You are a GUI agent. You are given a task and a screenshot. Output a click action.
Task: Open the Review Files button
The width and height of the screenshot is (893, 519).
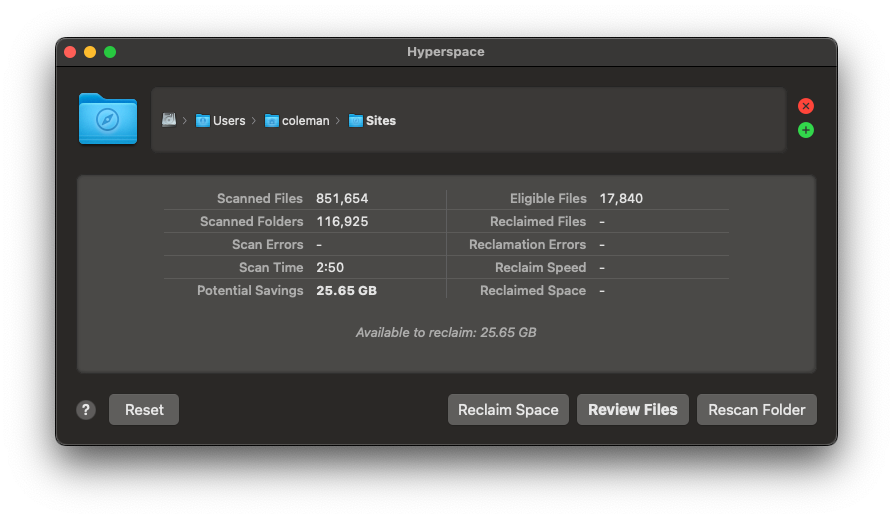[x=633, y=410]
